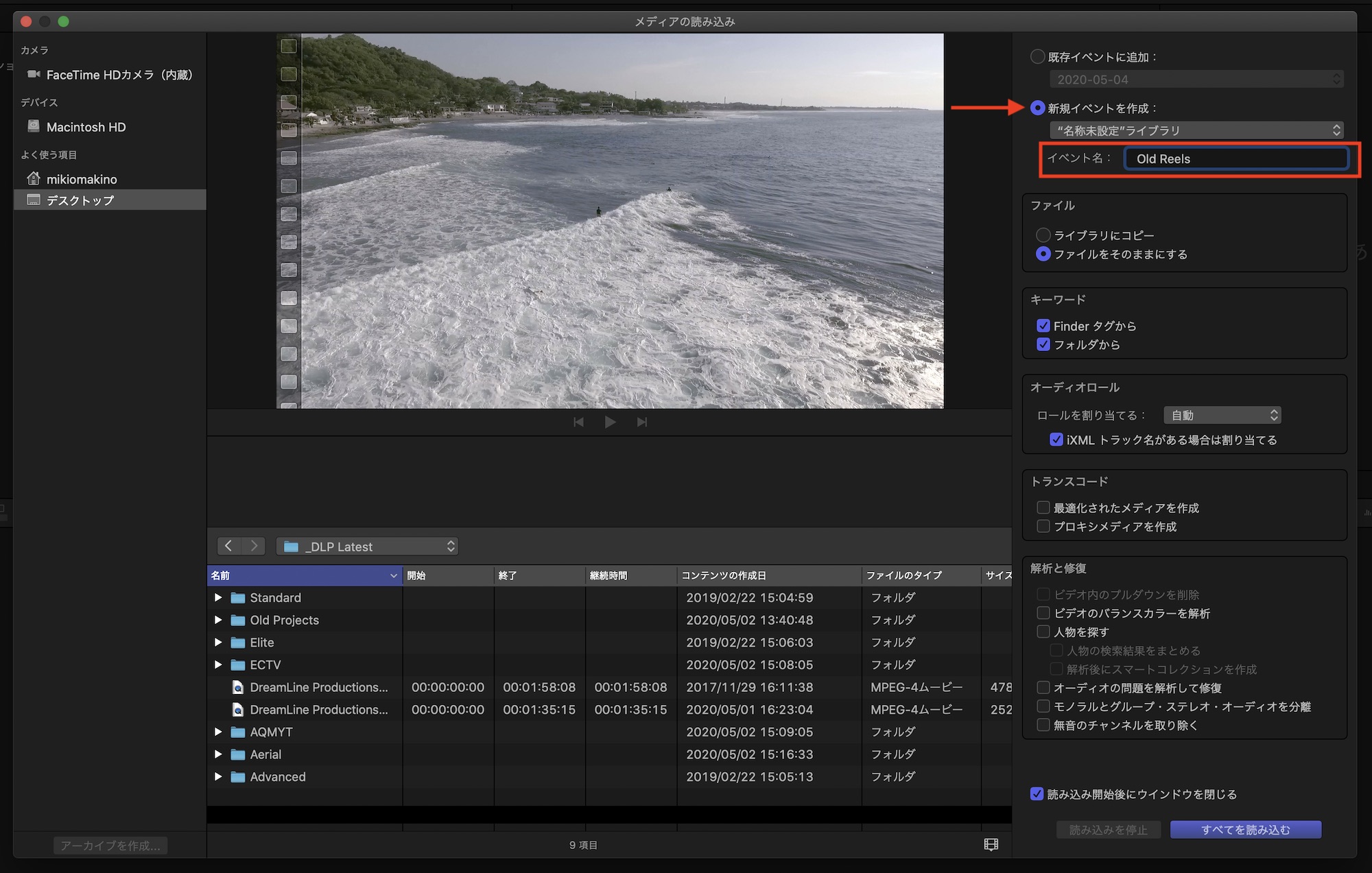The image size is (1372, 873).
Task: Expand the Old Projects folder triangle
Action: tap(218, 620)
